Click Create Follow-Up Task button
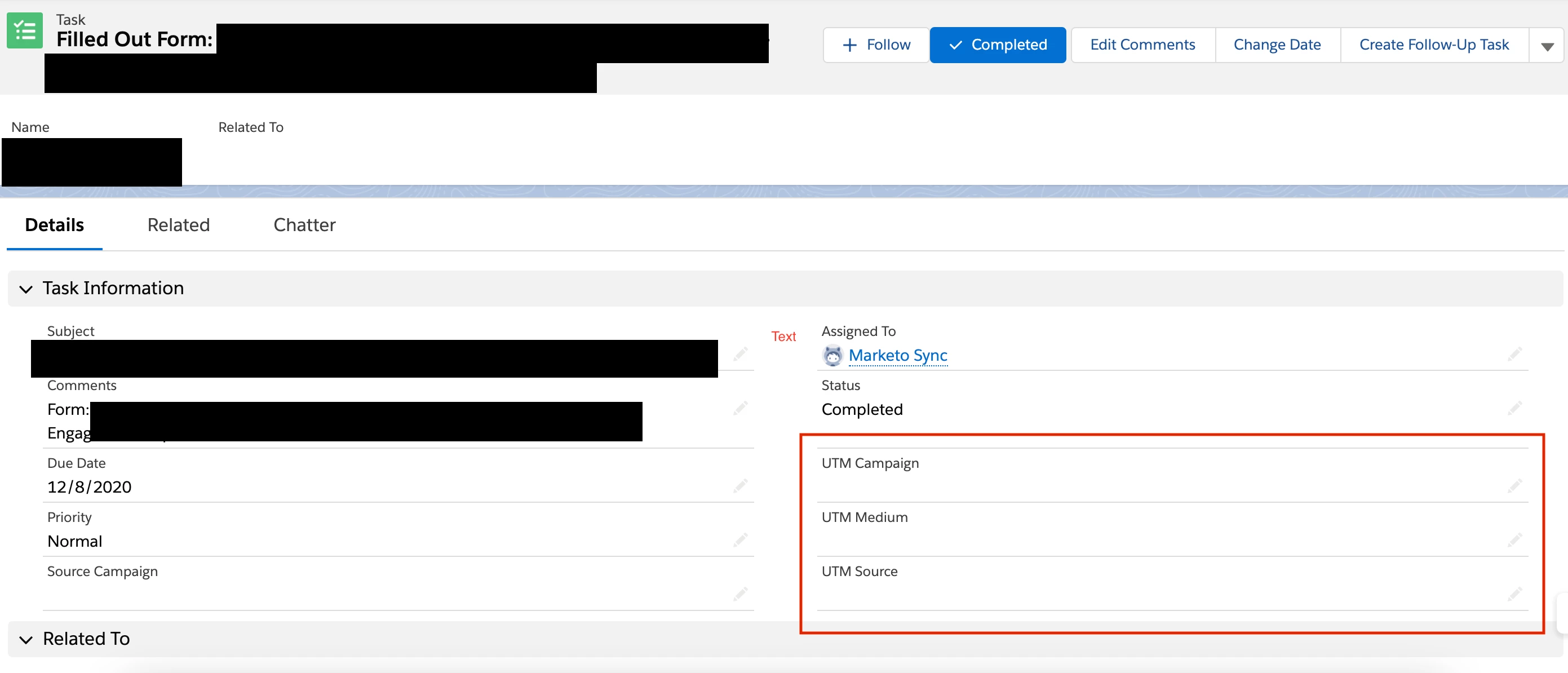The height and width of the screenshot is (673, 1568). [x=1433, y=45]
